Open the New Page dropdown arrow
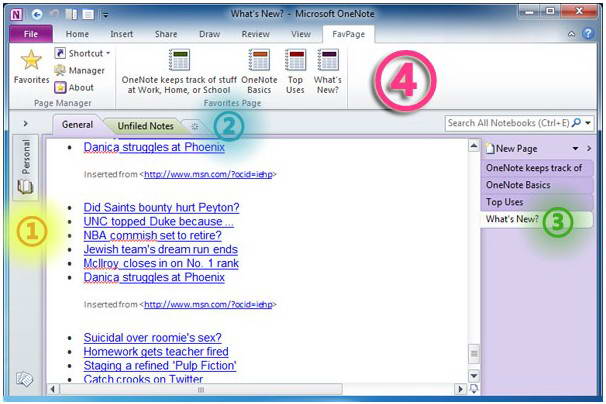This screenshot has height=404, width=606. point(575,149)
